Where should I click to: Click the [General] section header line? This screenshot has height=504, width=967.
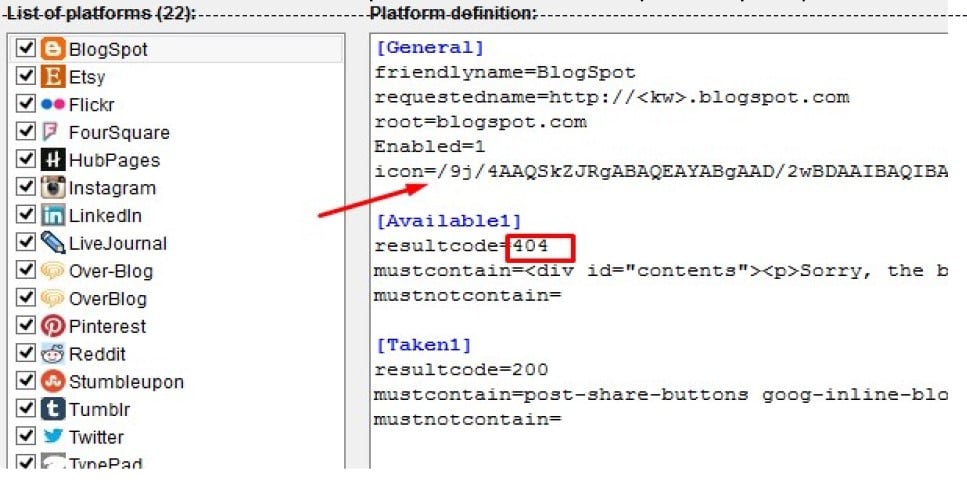pos(430,48)
